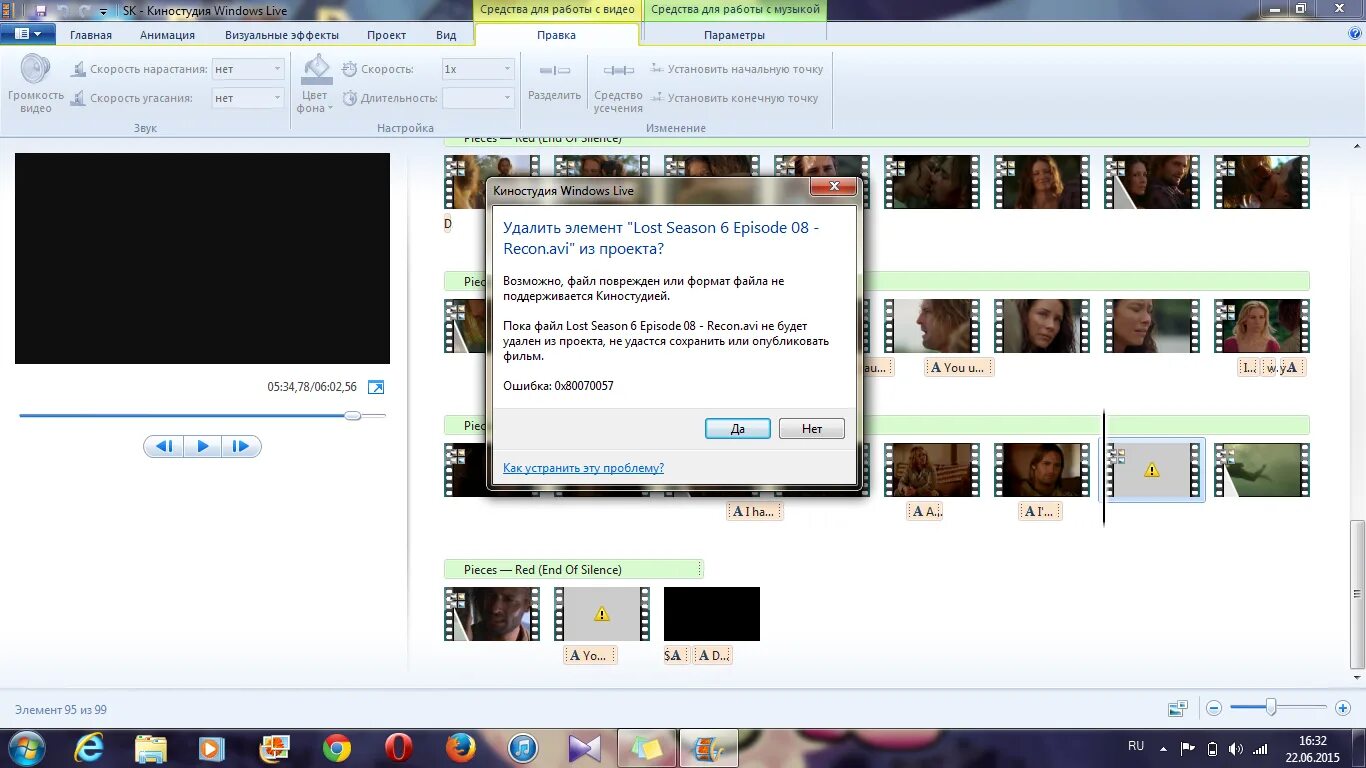The image size is (1366, 768).
Task: Confirm removal with the Да button
Action: click(738, 428)
